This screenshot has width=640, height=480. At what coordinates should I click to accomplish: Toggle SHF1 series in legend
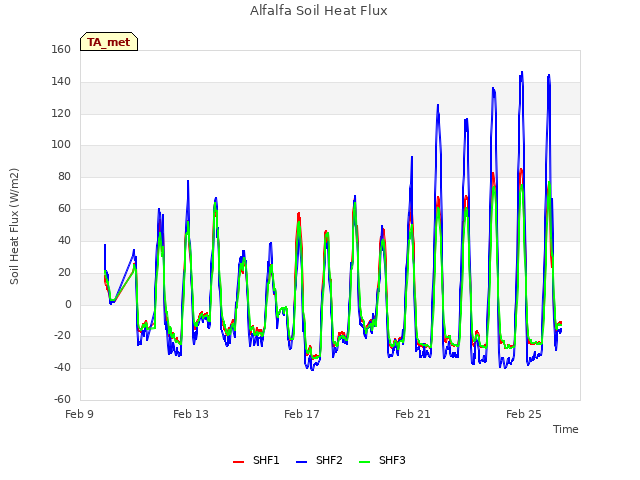click(x=256, y=460)
